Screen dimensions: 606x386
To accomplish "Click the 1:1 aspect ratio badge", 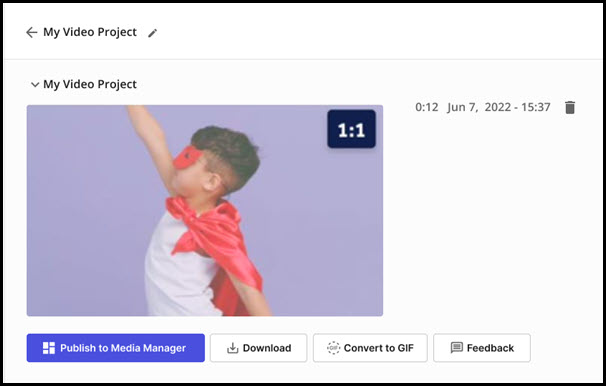I will click(x=351, y=129).
